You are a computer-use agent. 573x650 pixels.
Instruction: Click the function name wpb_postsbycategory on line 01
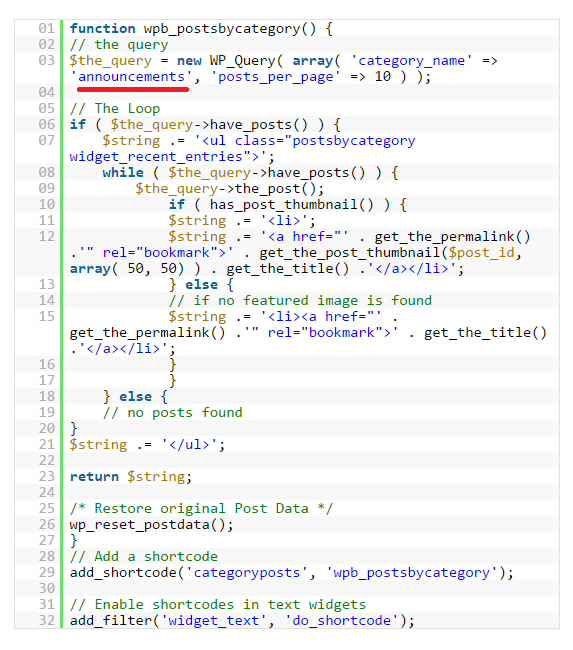tap(222, 29)
